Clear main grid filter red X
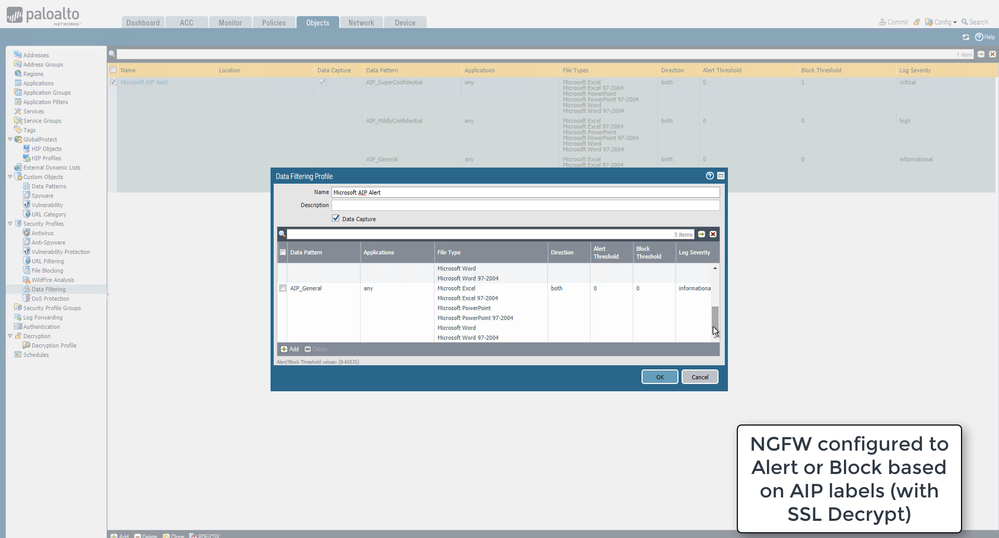The height and width of the screenshot is (538, 999). [992, 54]
